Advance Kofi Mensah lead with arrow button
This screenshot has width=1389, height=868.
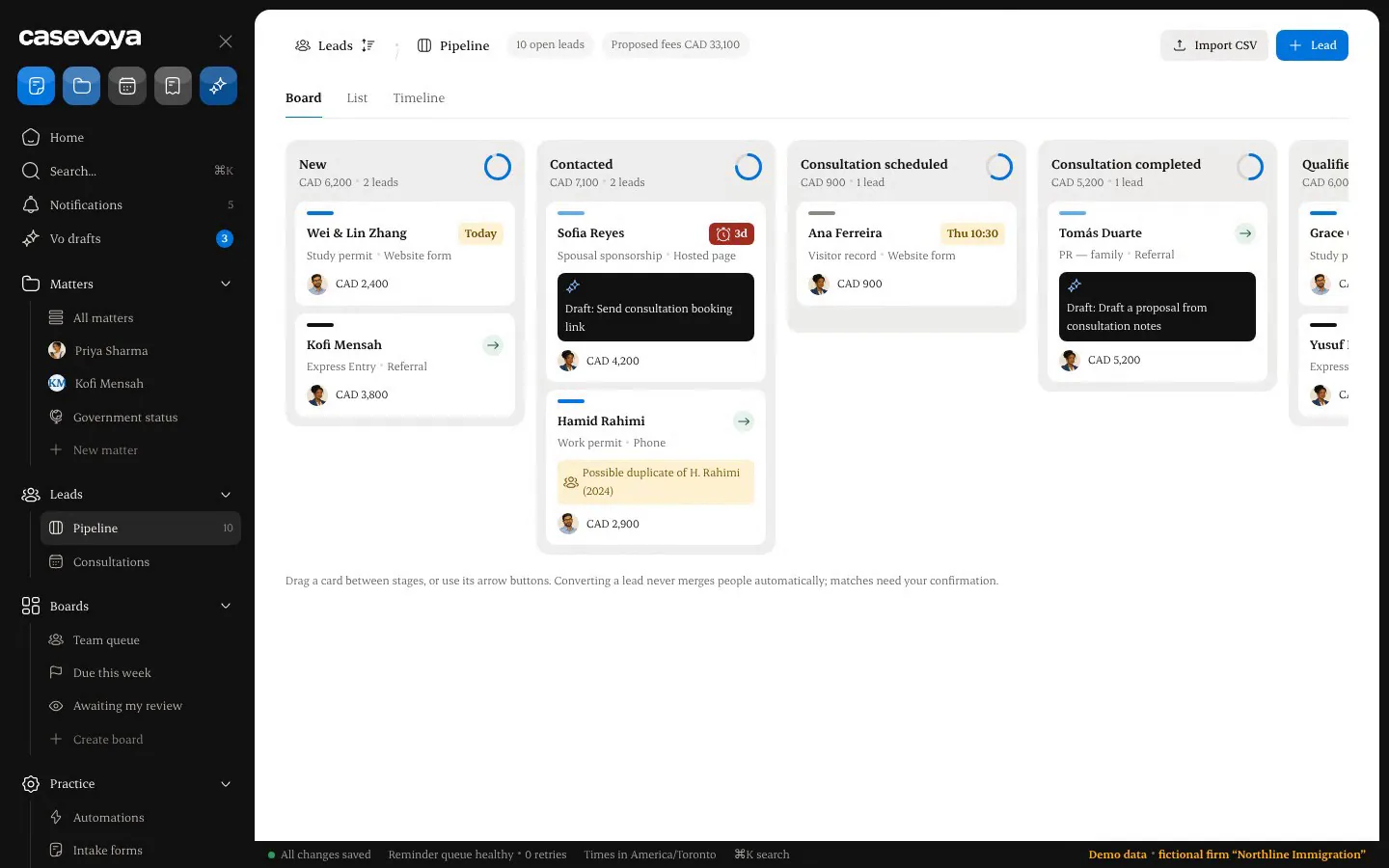pyautogui.click(x=493, y=345)
